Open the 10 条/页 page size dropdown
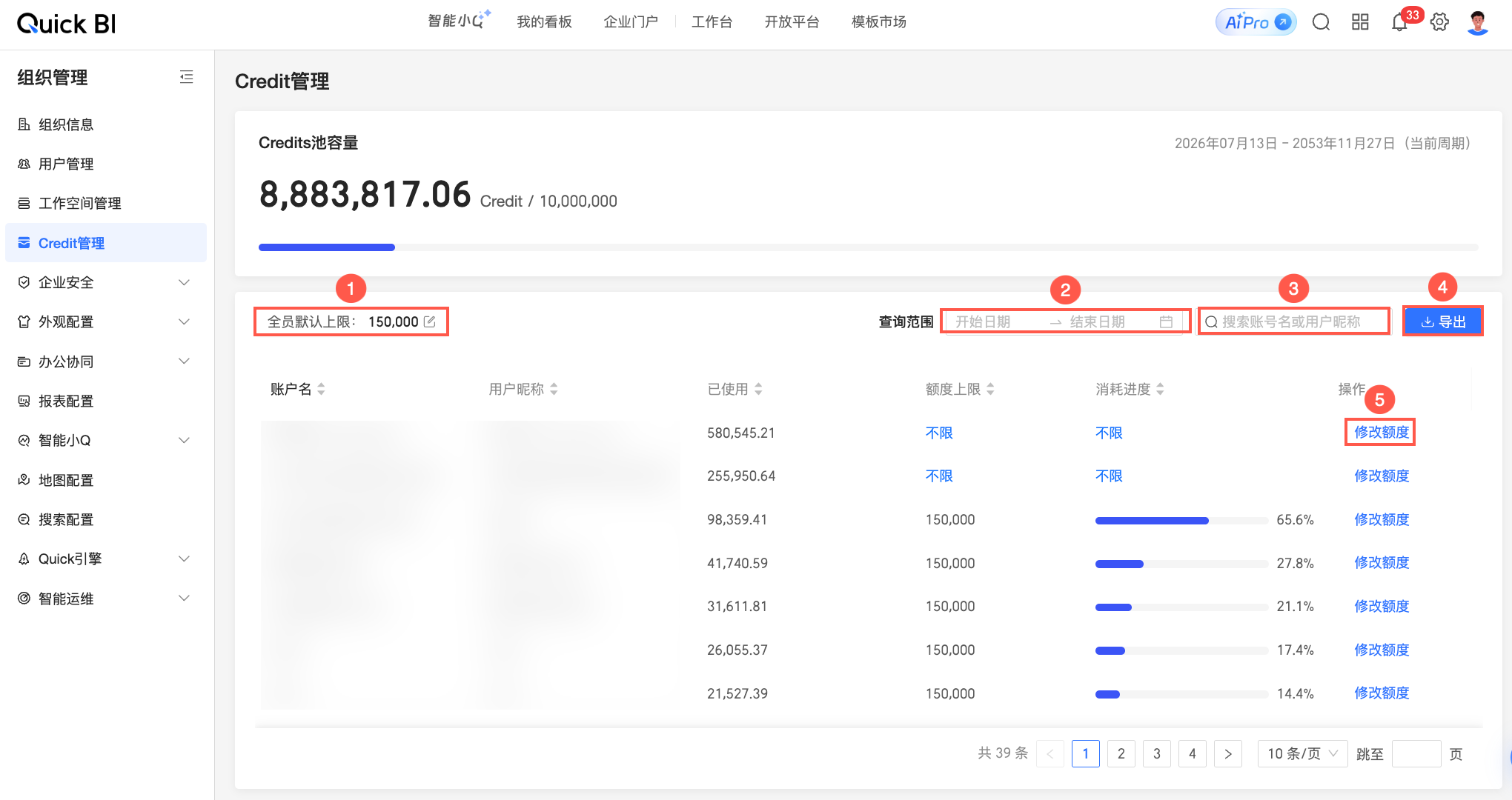The height and width of the screenshot is (800, 1512). (x=1302, y=754)
